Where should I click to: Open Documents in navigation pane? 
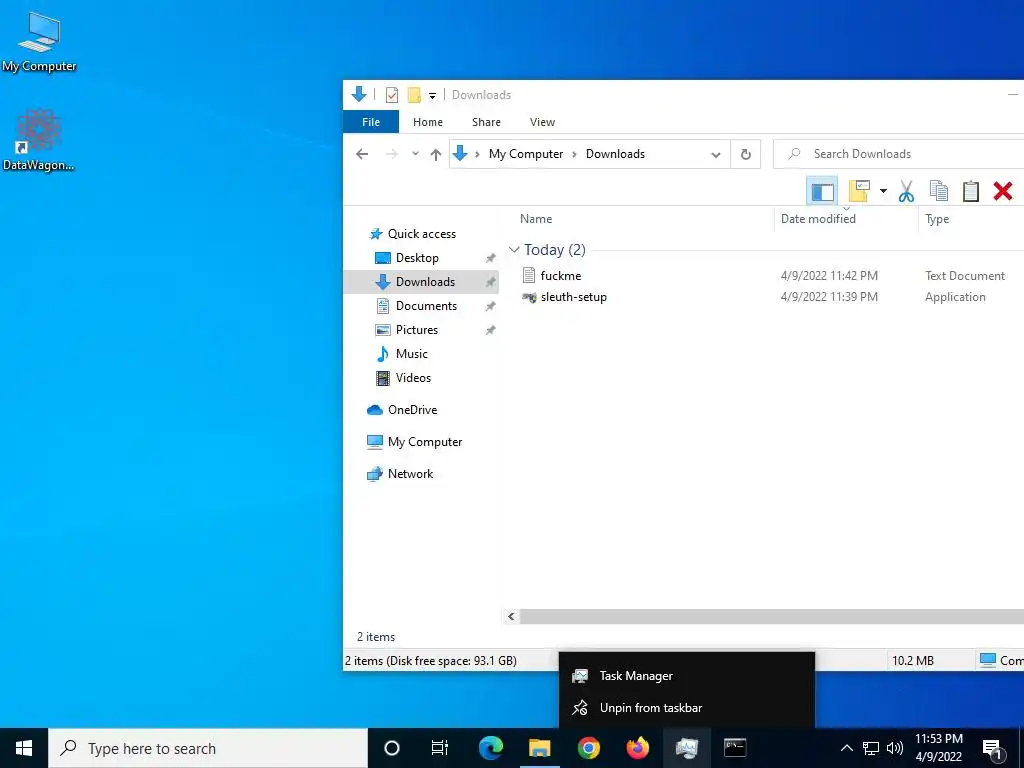pos(426,306)
